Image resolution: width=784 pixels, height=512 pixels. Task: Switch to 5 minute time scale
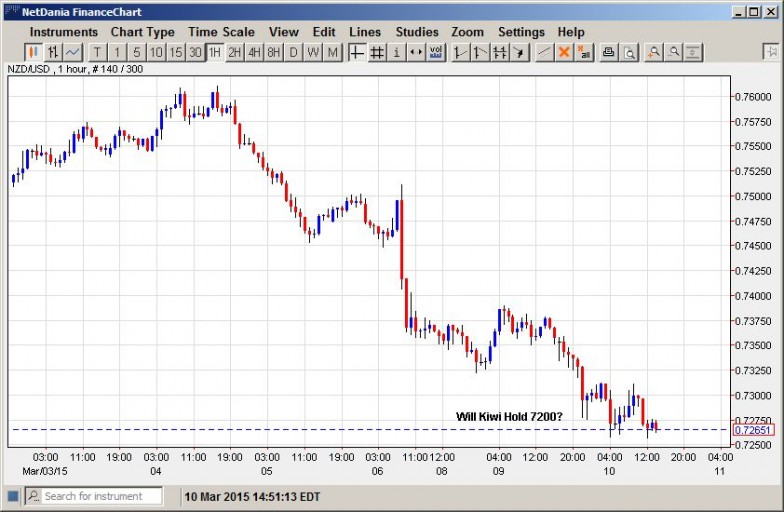(136, 52)
